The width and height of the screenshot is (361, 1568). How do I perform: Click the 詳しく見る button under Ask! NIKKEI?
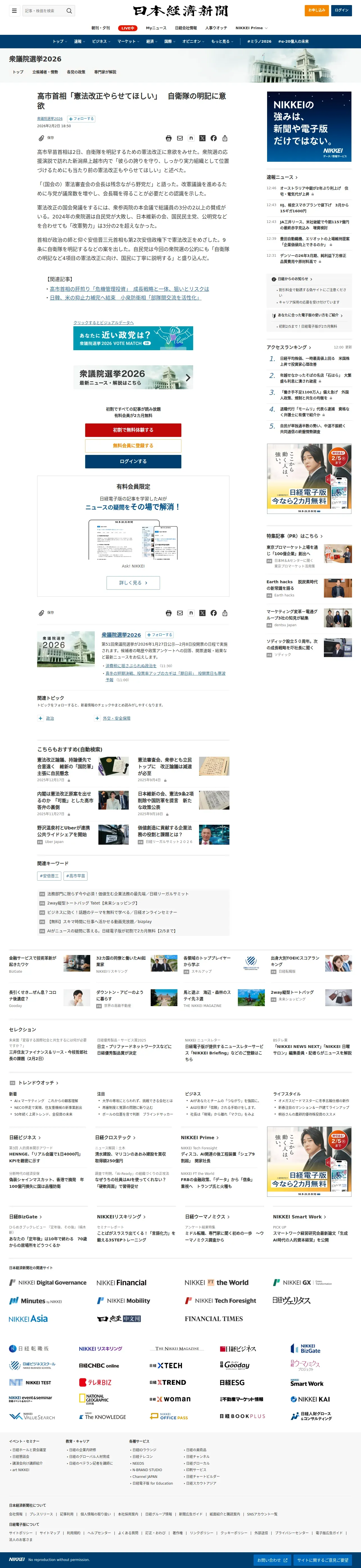point(133,582)
